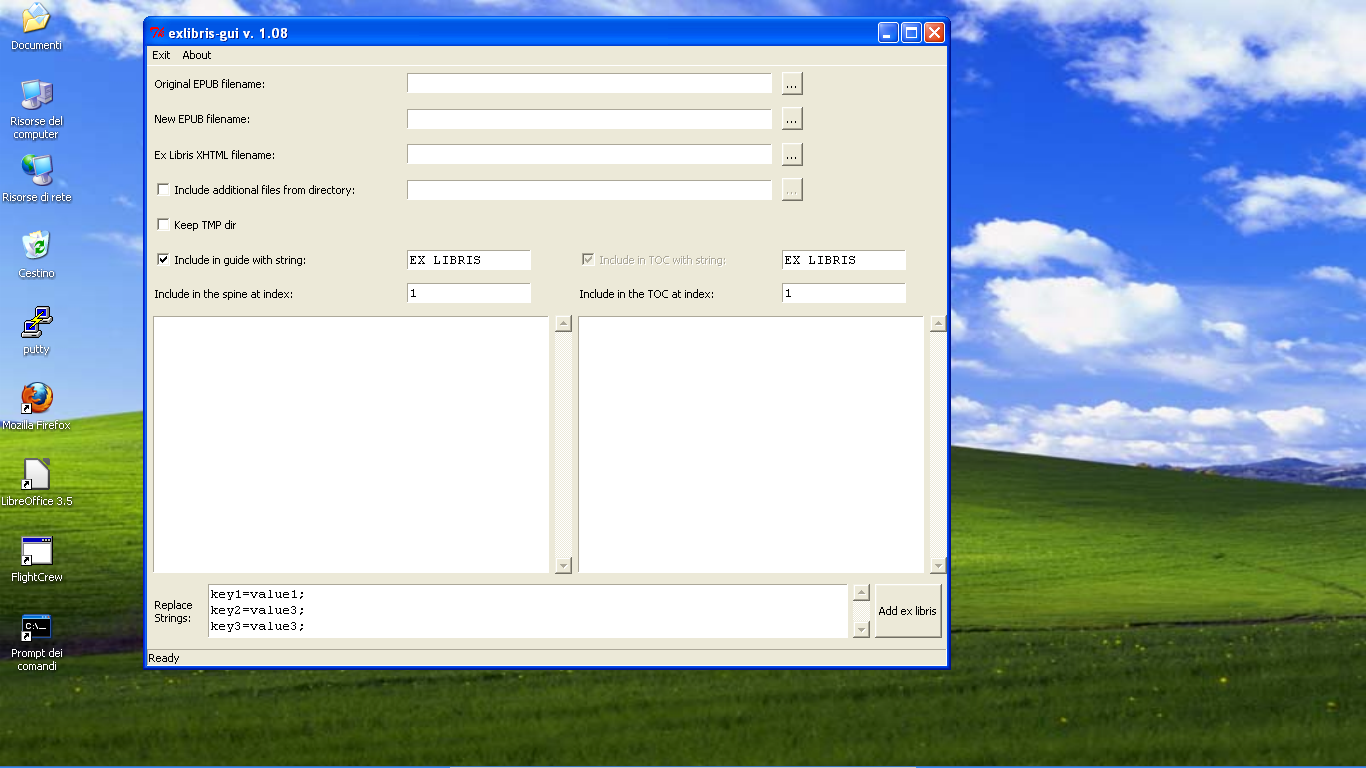
Task: Click the guide string field containing EX LIBRIS
Action: 469,260
